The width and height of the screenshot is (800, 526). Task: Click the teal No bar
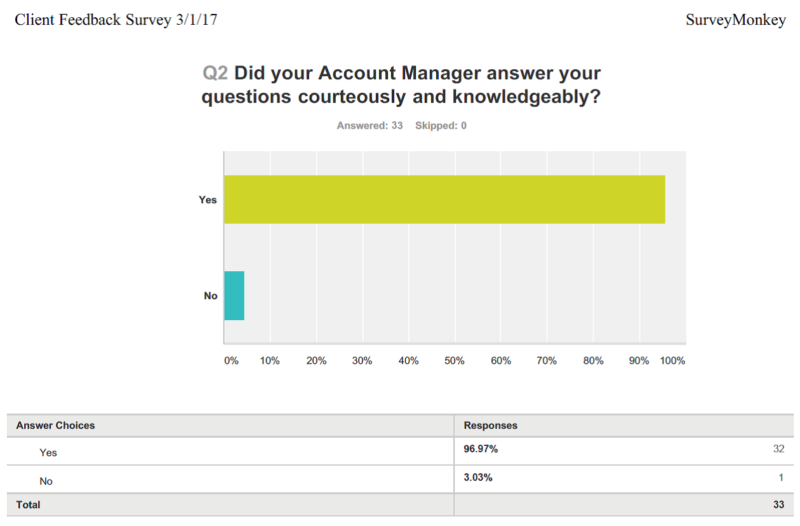click(234, 295)
